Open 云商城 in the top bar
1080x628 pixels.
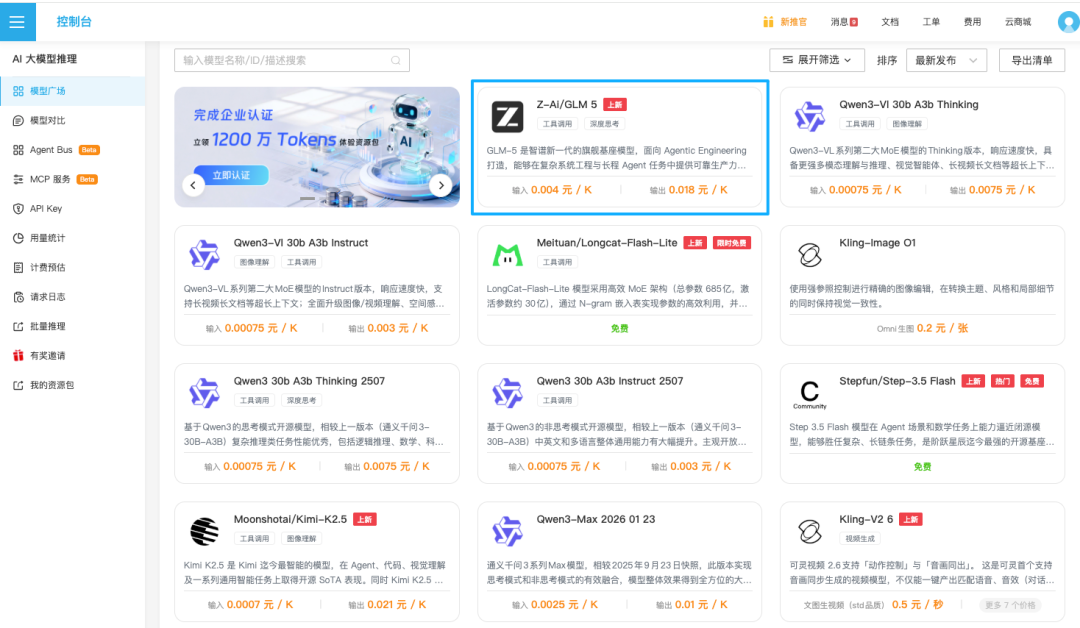[x=1018, y=22]
